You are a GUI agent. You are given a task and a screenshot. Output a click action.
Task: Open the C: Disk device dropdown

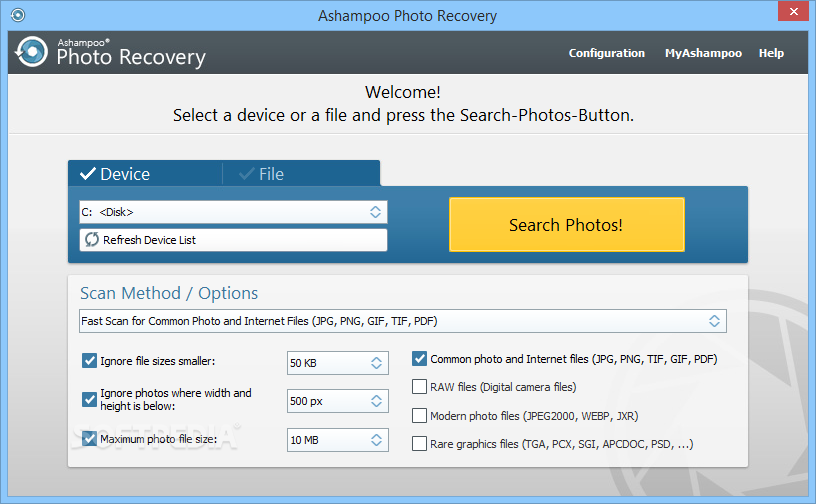pyautogui.click(x=233, y=212)
